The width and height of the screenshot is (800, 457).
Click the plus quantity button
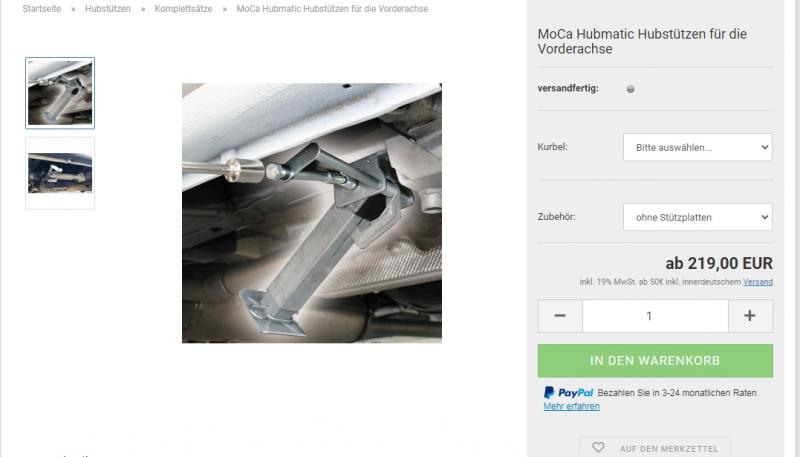750,316
